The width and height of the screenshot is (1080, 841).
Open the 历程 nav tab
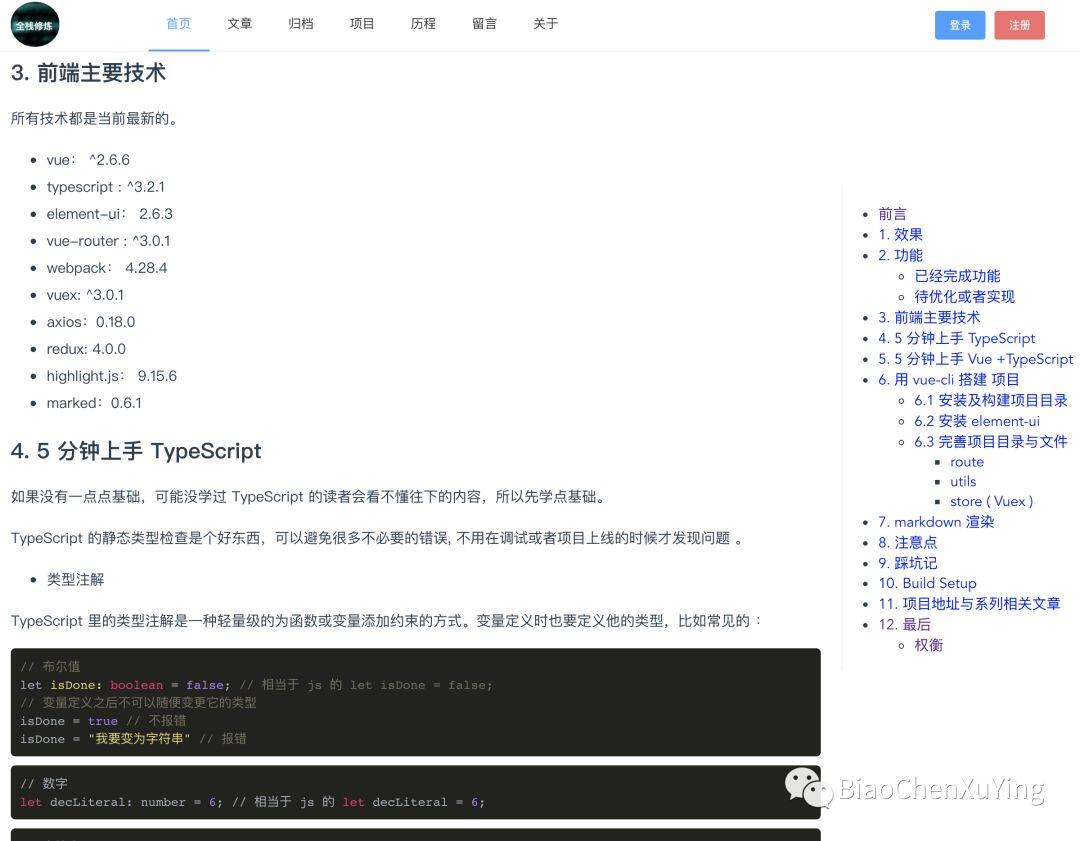[x=423, y=24]
